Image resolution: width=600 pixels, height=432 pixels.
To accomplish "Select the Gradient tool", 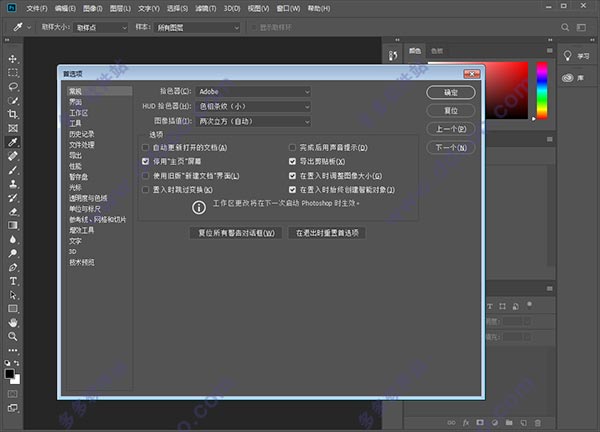I will coord(13,225).
